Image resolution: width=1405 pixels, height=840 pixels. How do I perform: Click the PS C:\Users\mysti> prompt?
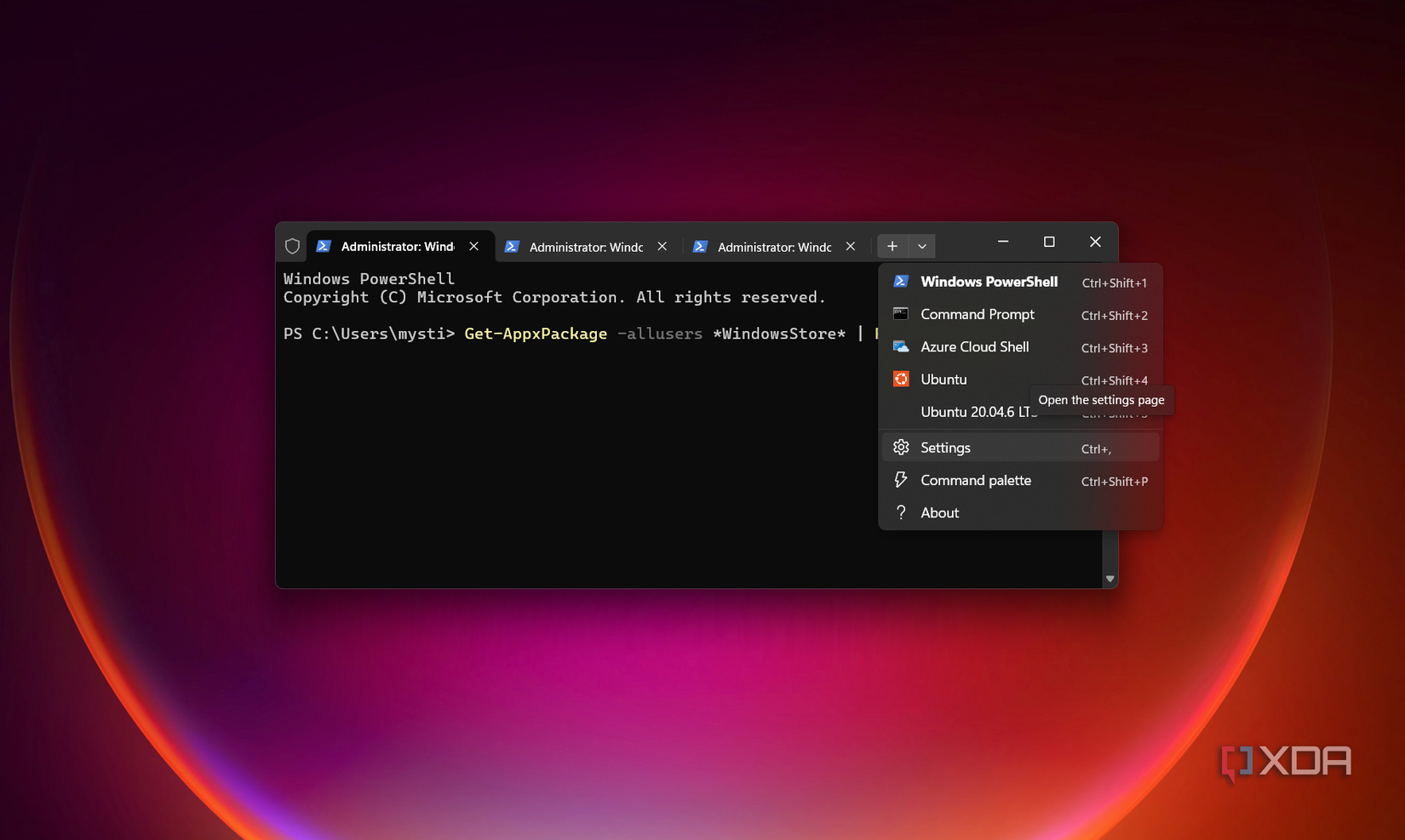369,334
